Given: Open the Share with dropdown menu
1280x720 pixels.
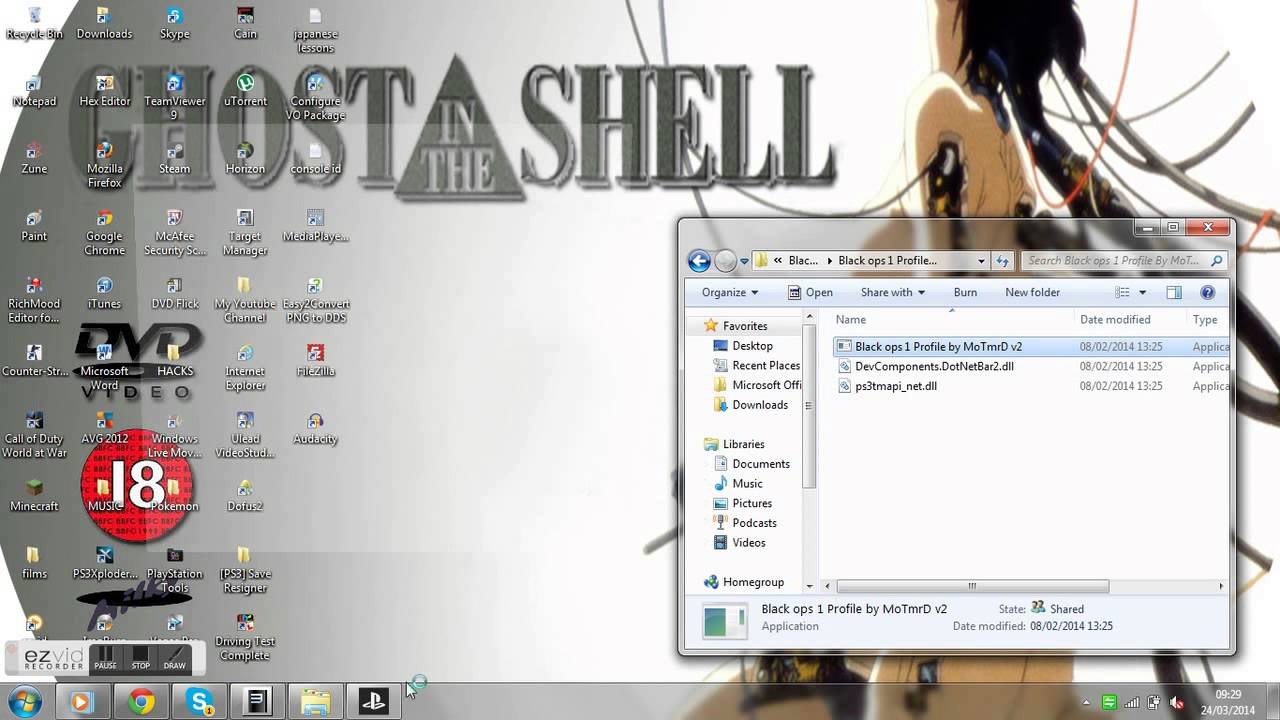Looking at the screenshot, I should (892, 292).
